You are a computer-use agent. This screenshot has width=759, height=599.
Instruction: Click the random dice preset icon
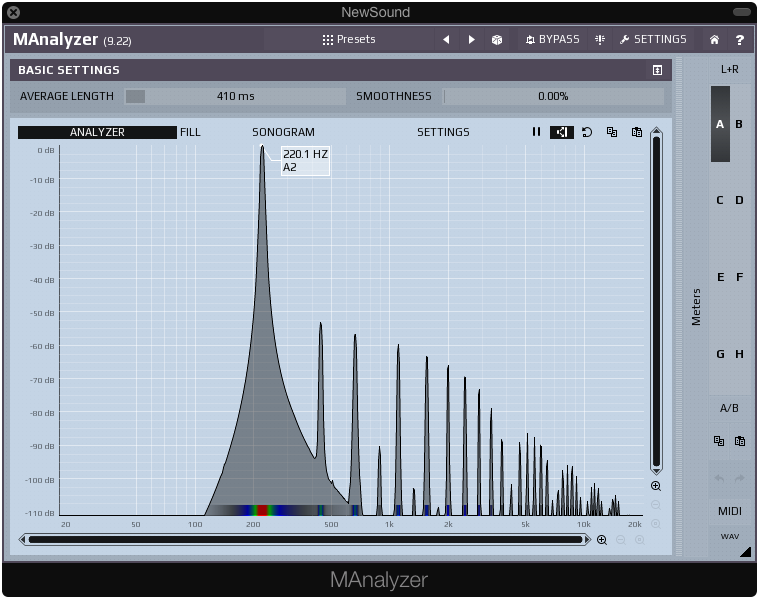coord(497,40)
